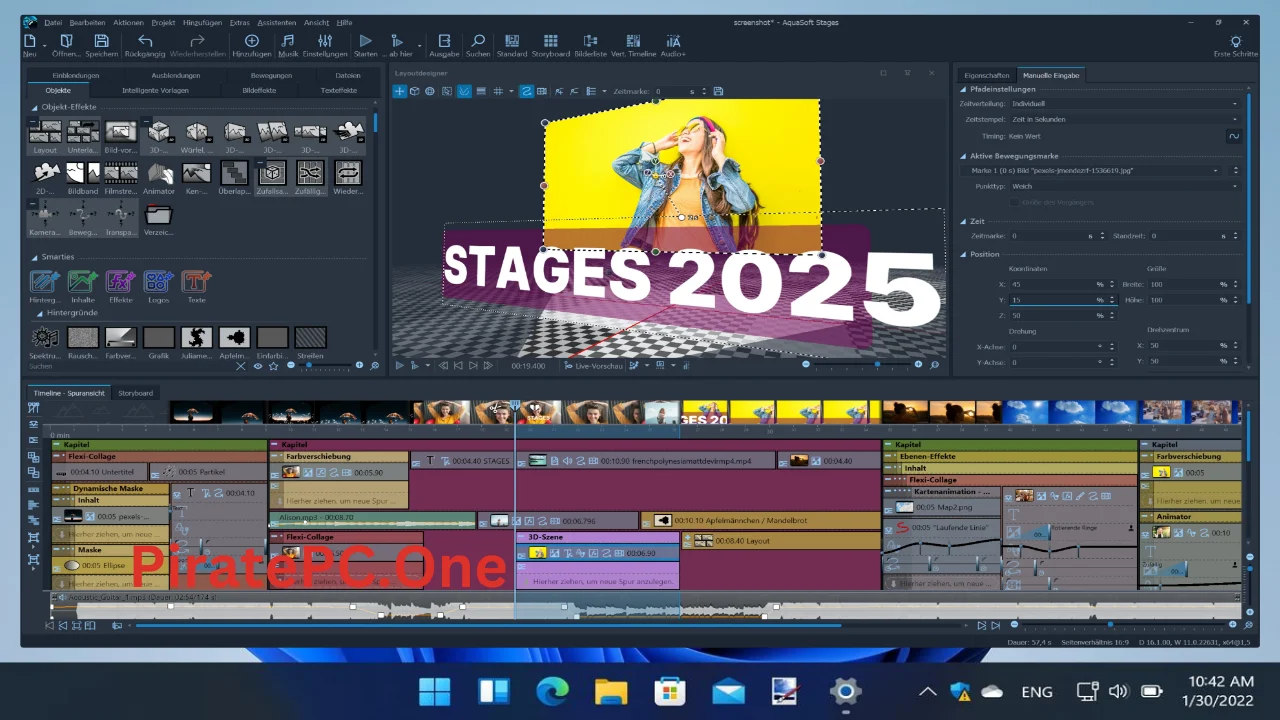Screen dimensions: 1280x720
Task: Click the Speichern toolbar icon
Action: tap(101, 46)
